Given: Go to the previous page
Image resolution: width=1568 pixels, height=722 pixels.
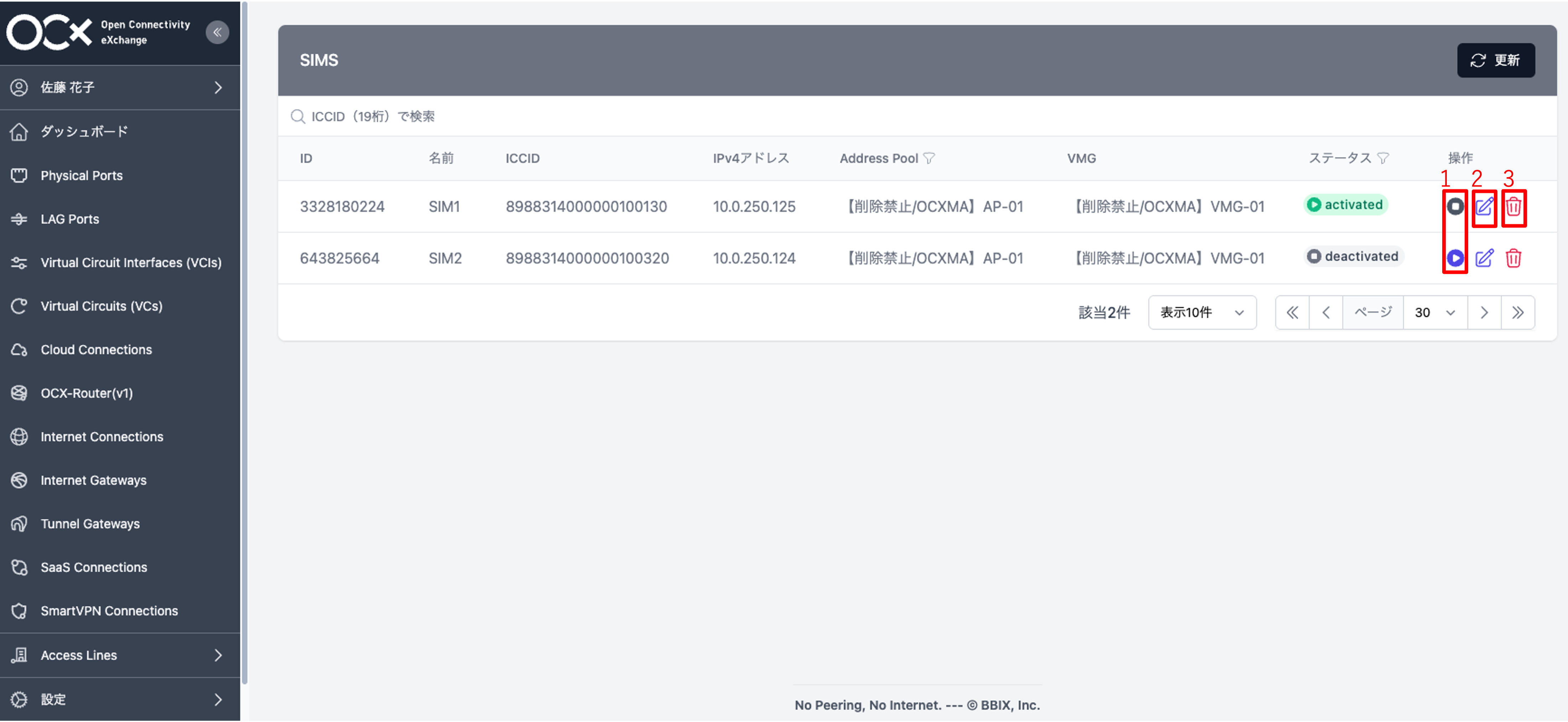Looking at the screenshot, I should coord(1326,312).
